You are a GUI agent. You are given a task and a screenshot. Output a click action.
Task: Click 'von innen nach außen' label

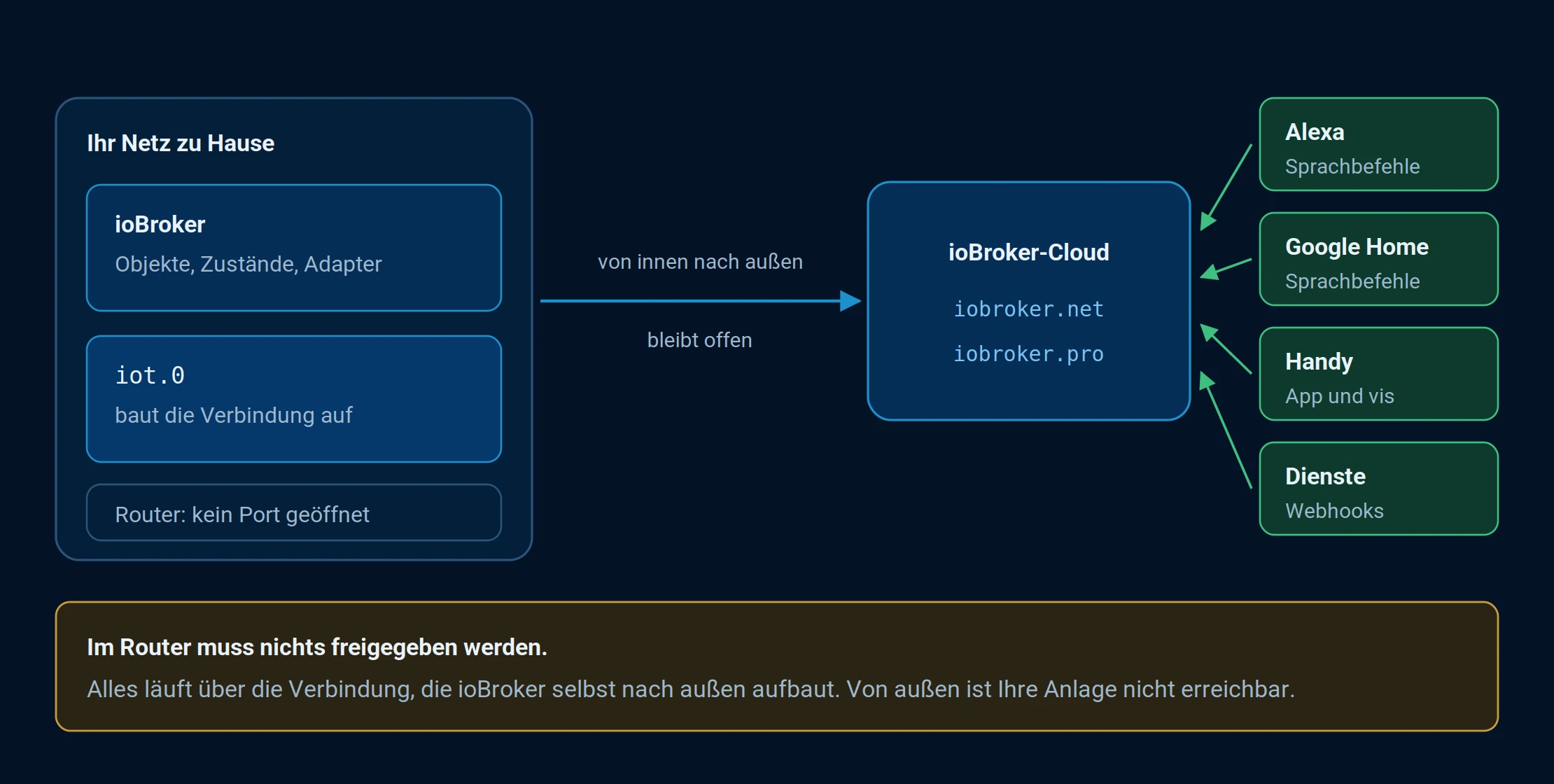click(x=700, y=262)
